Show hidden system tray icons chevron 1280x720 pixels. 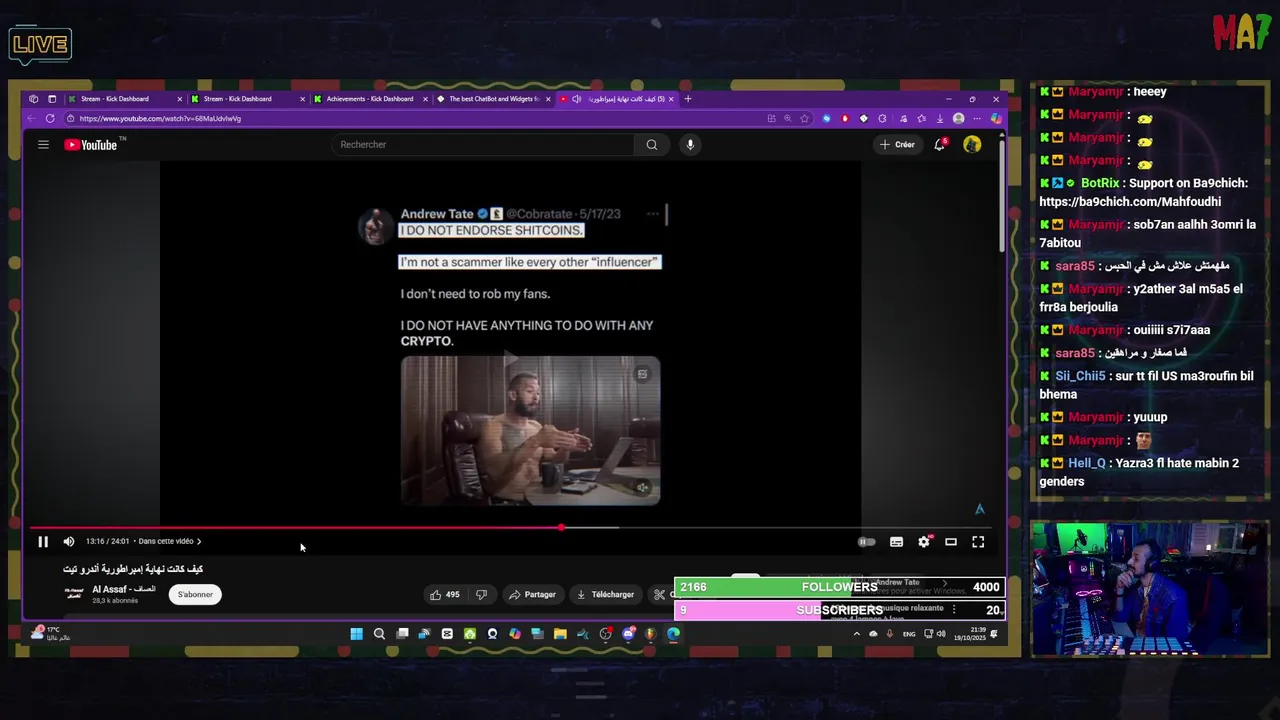pyautogui.click(x=857, y=634)
